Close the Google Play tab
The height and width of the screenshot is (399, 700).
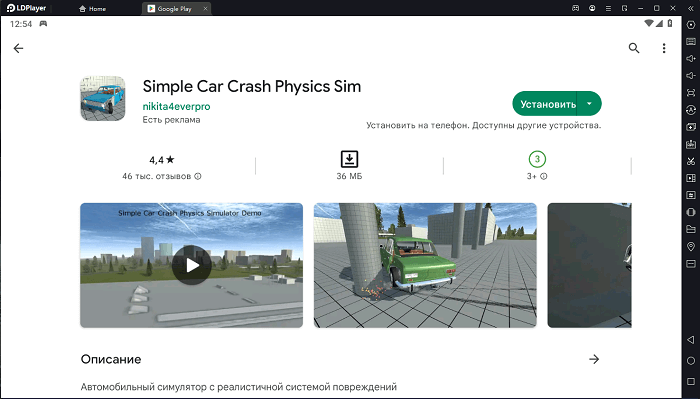click(205, 8)
